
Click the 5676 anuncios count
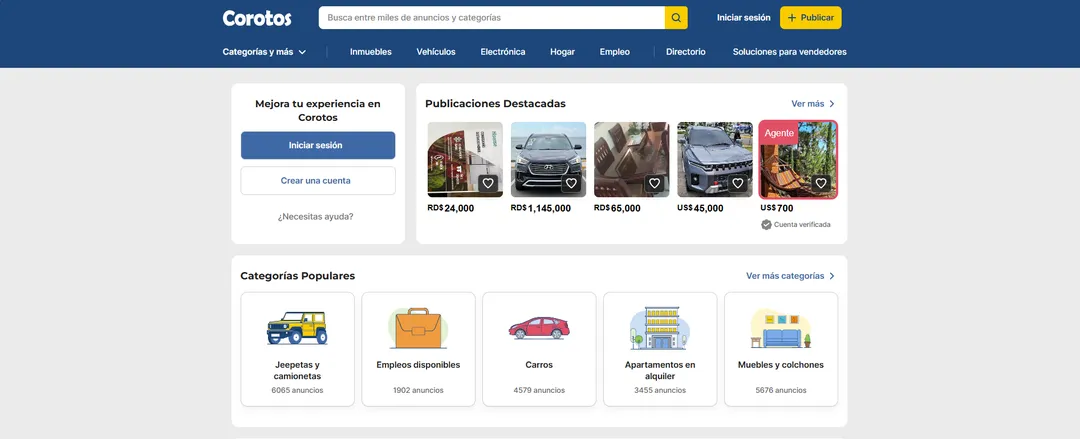[x=781, y=390]
